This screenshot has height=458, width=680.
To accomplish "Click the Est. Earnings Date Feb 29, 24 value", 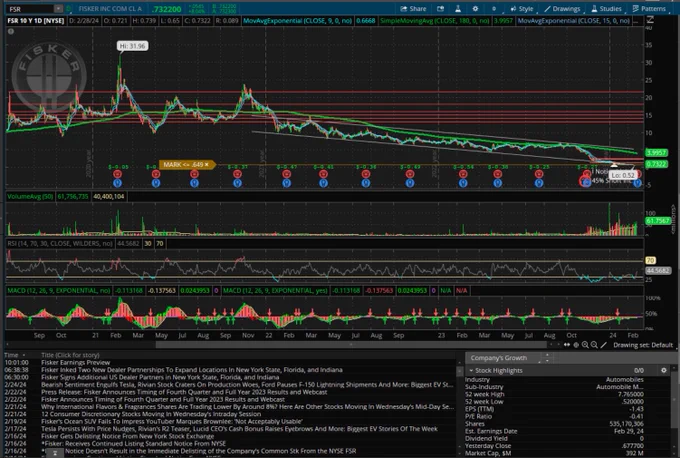I will pyautogui.click(x=629, y=431).
